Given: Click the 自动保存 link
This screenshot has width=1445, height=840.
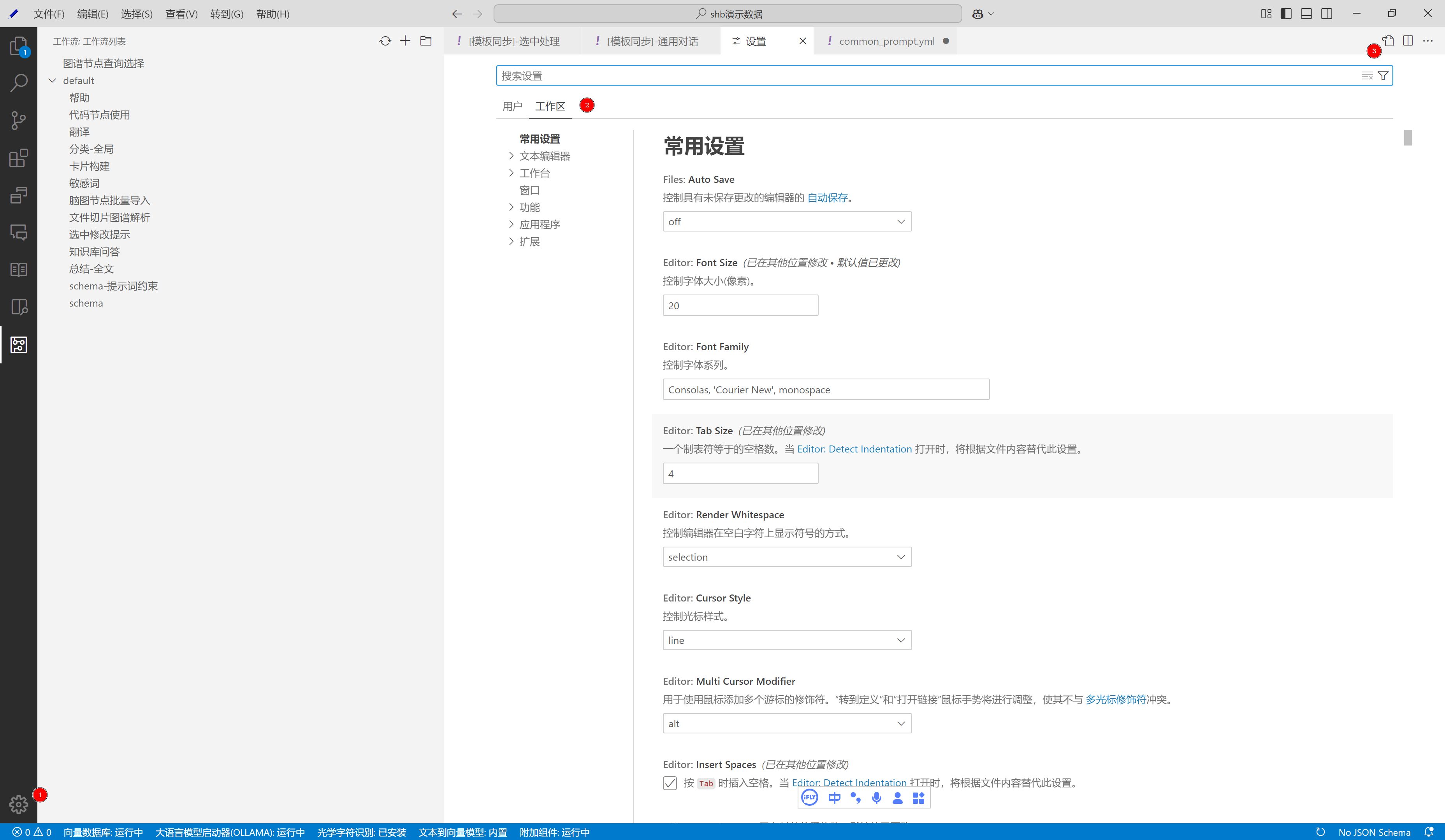Looking at the screenshot, I should 827,198.
